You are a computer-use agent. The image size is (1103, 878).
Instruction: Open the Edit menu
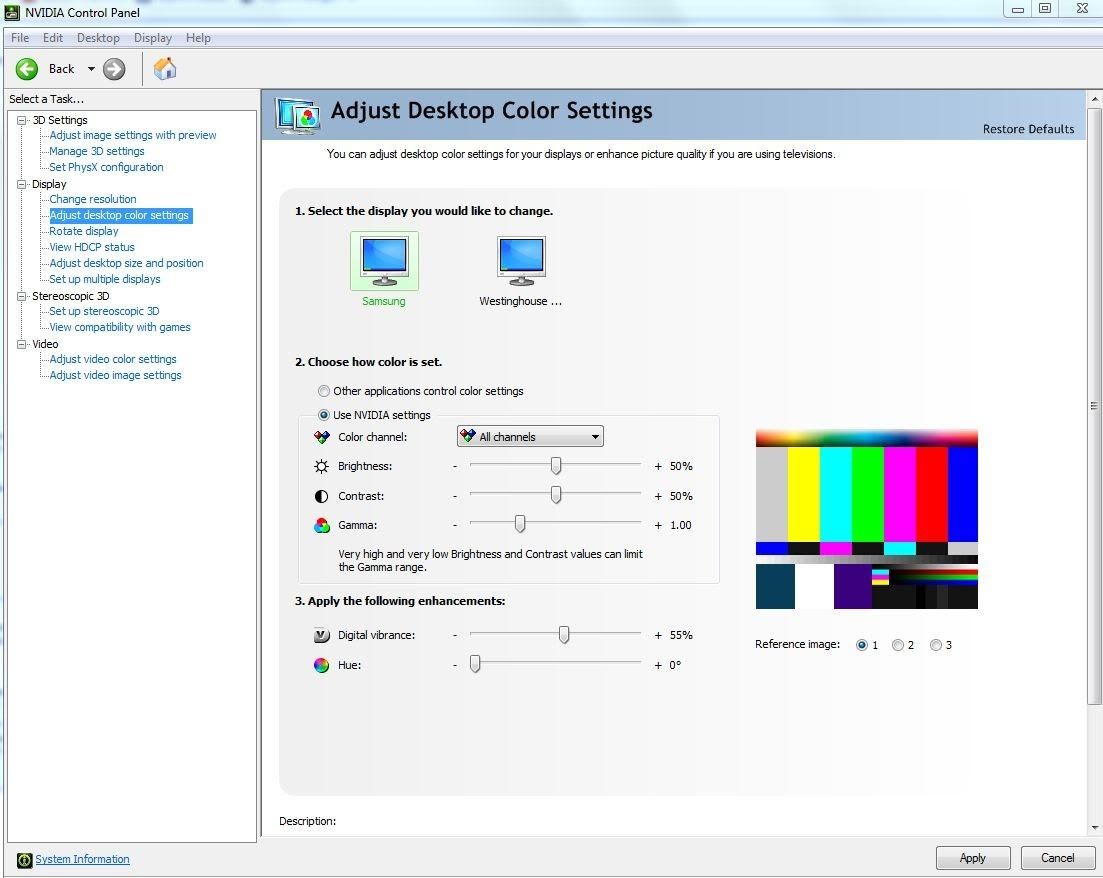53,38
